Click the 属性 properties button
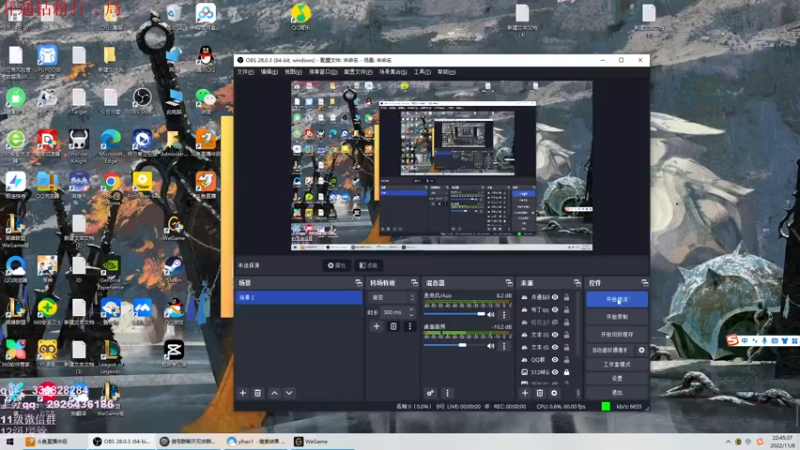This screenshot has width=800, height=450. coord(337,265)
